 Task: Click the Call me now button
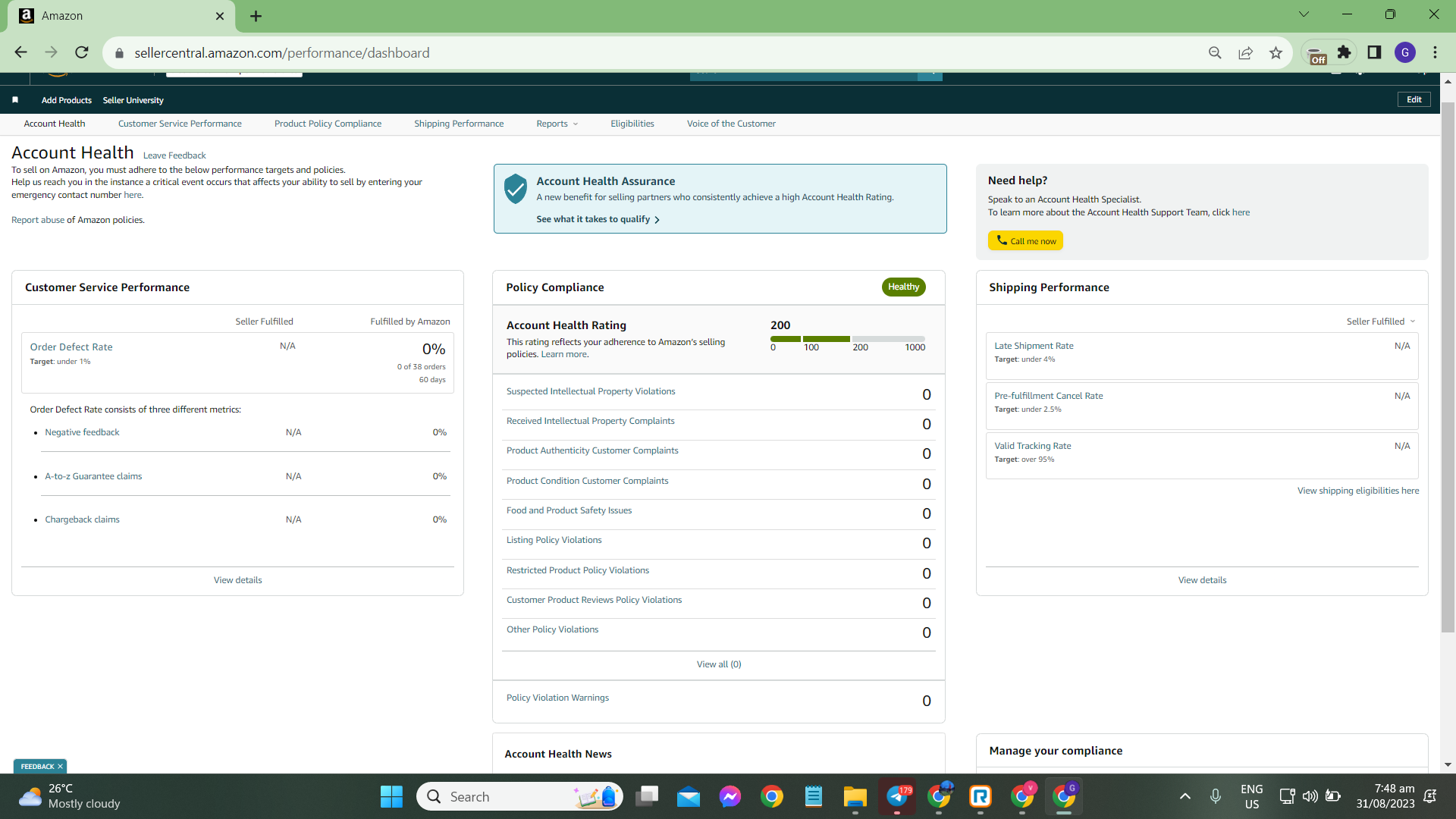[x=1025, y=240]
